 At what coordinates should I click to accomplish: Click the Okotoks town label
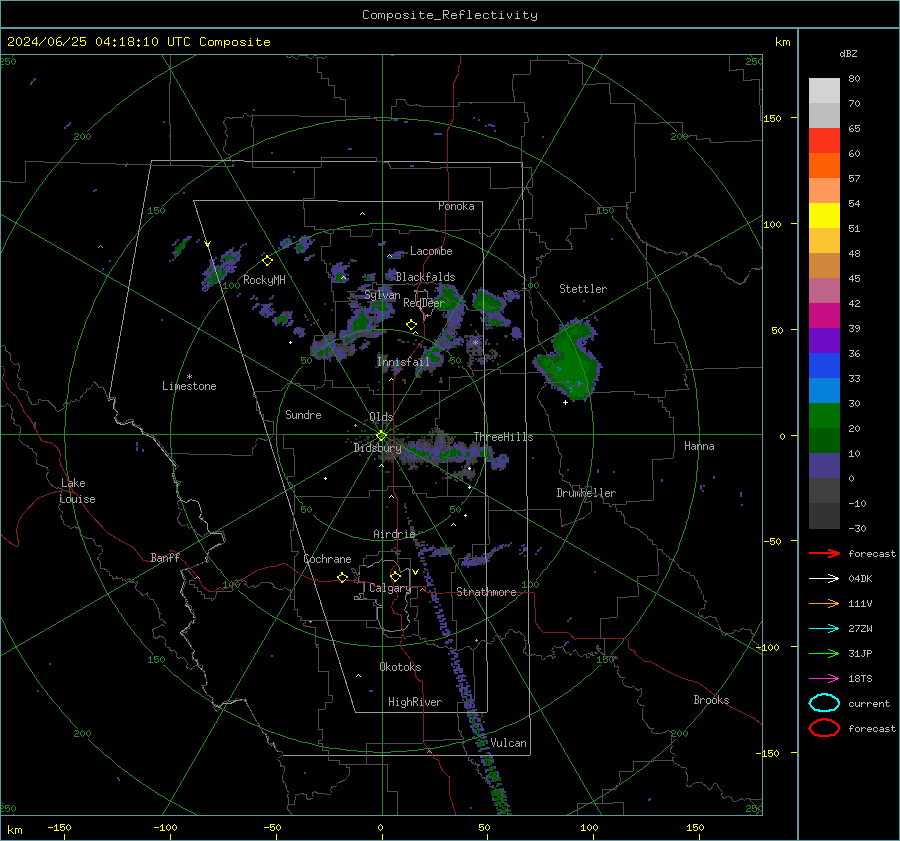tap(400, 667)
